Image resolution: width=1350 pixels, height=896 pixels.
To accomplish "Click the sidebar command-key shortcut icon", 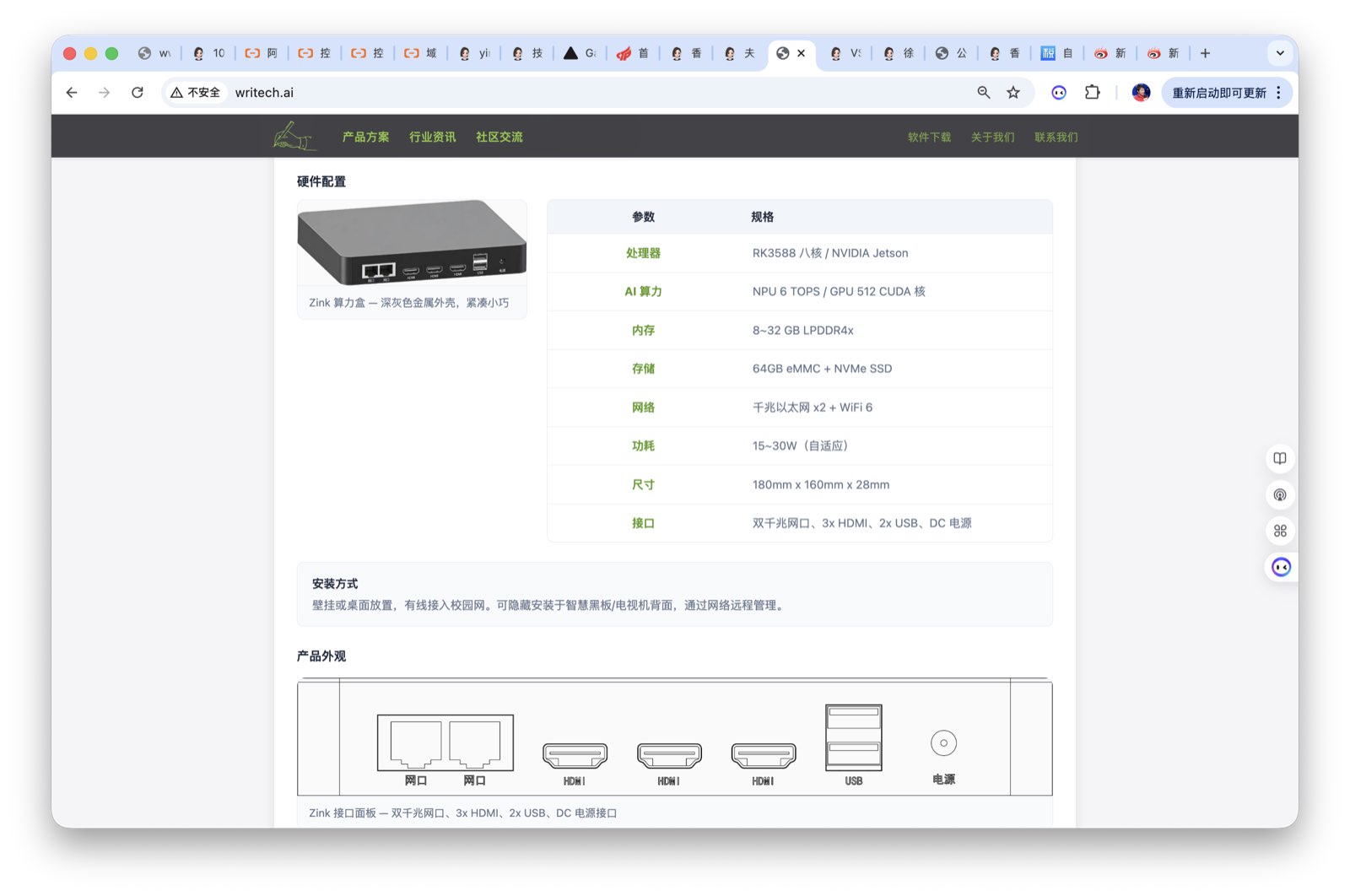I will 1280,531.
